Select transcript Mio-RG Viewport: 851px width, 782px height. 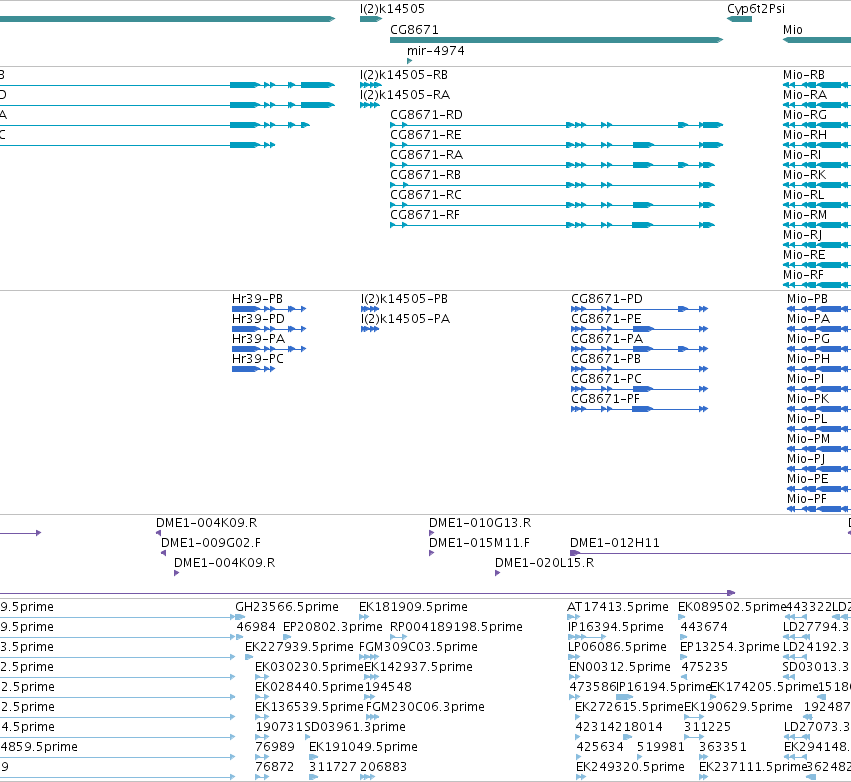pos(805,115)
